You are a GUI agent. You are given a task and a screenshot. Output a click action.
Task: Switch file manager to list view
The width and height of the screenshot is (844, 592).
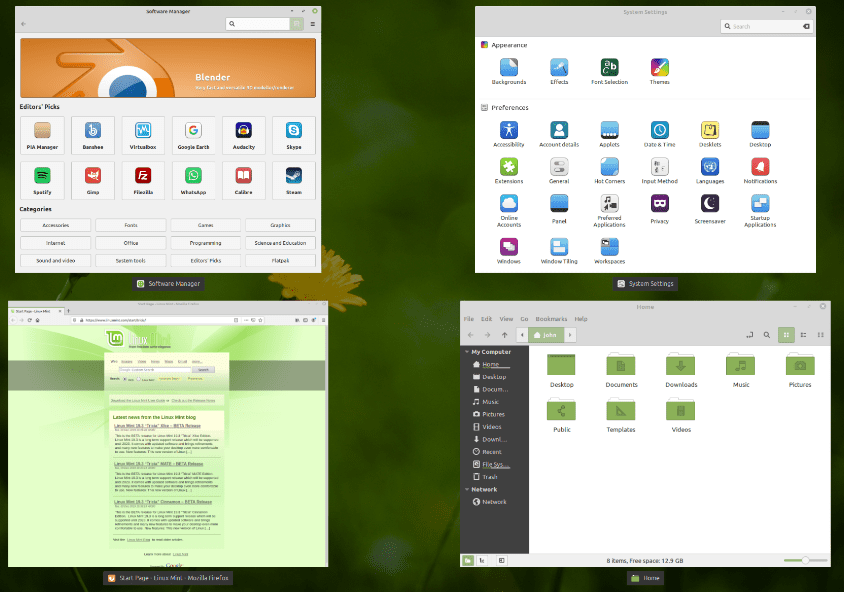(803, 335)
